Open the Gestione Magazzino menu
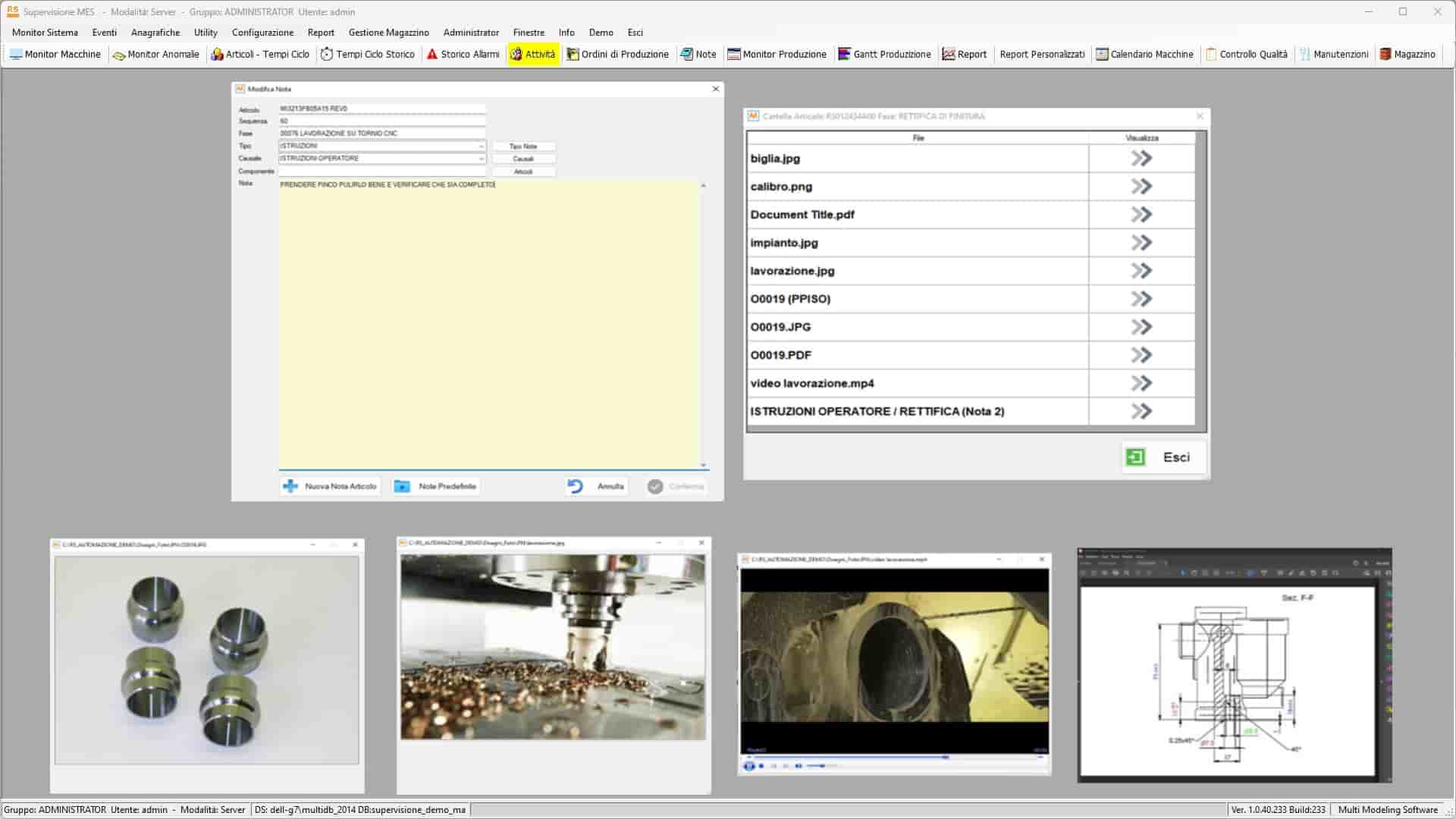 (388, 33)
